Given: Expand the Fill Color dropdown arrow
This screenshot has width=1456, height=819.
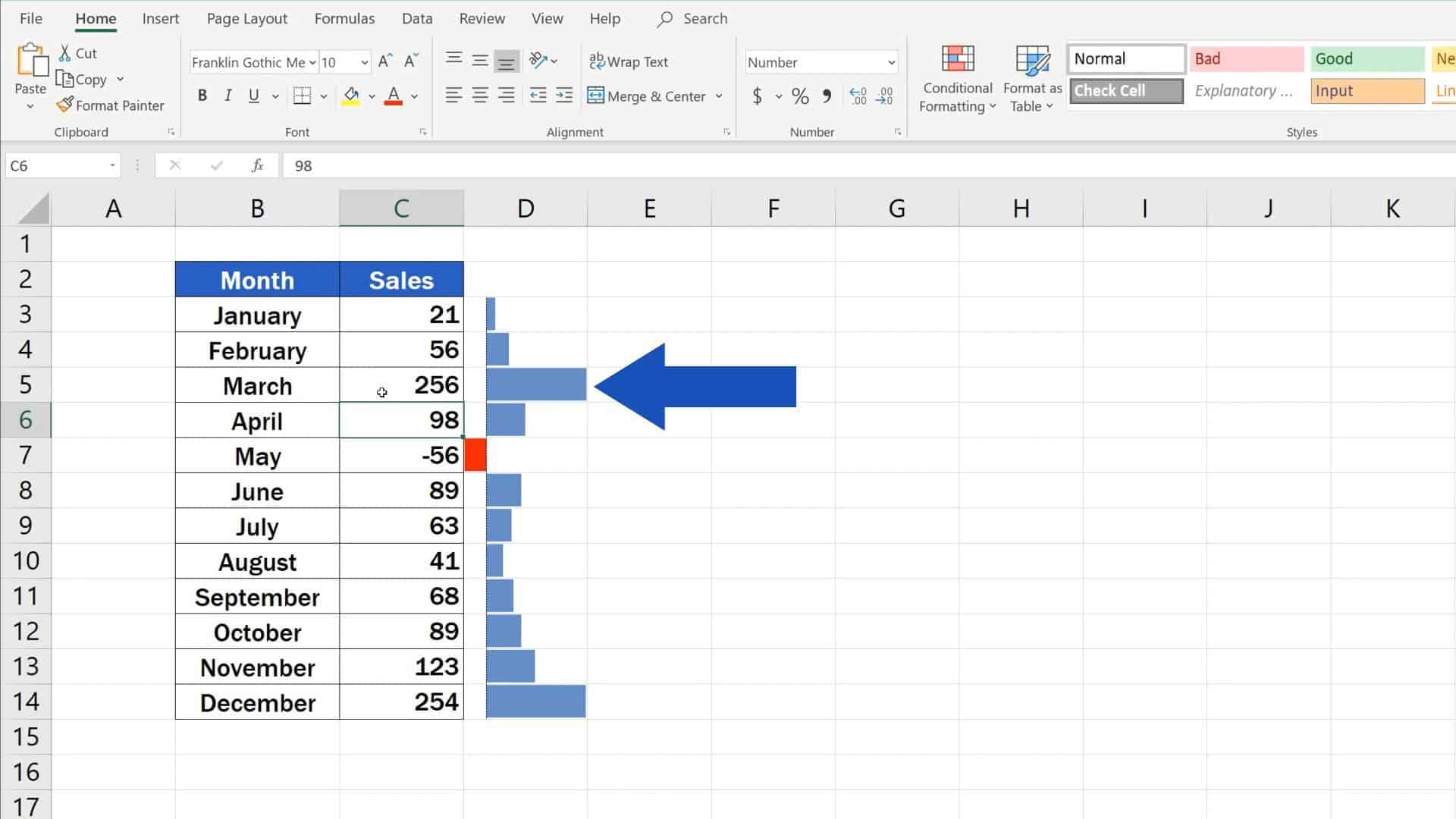Looking at the screenshot, I should [371, 96].
